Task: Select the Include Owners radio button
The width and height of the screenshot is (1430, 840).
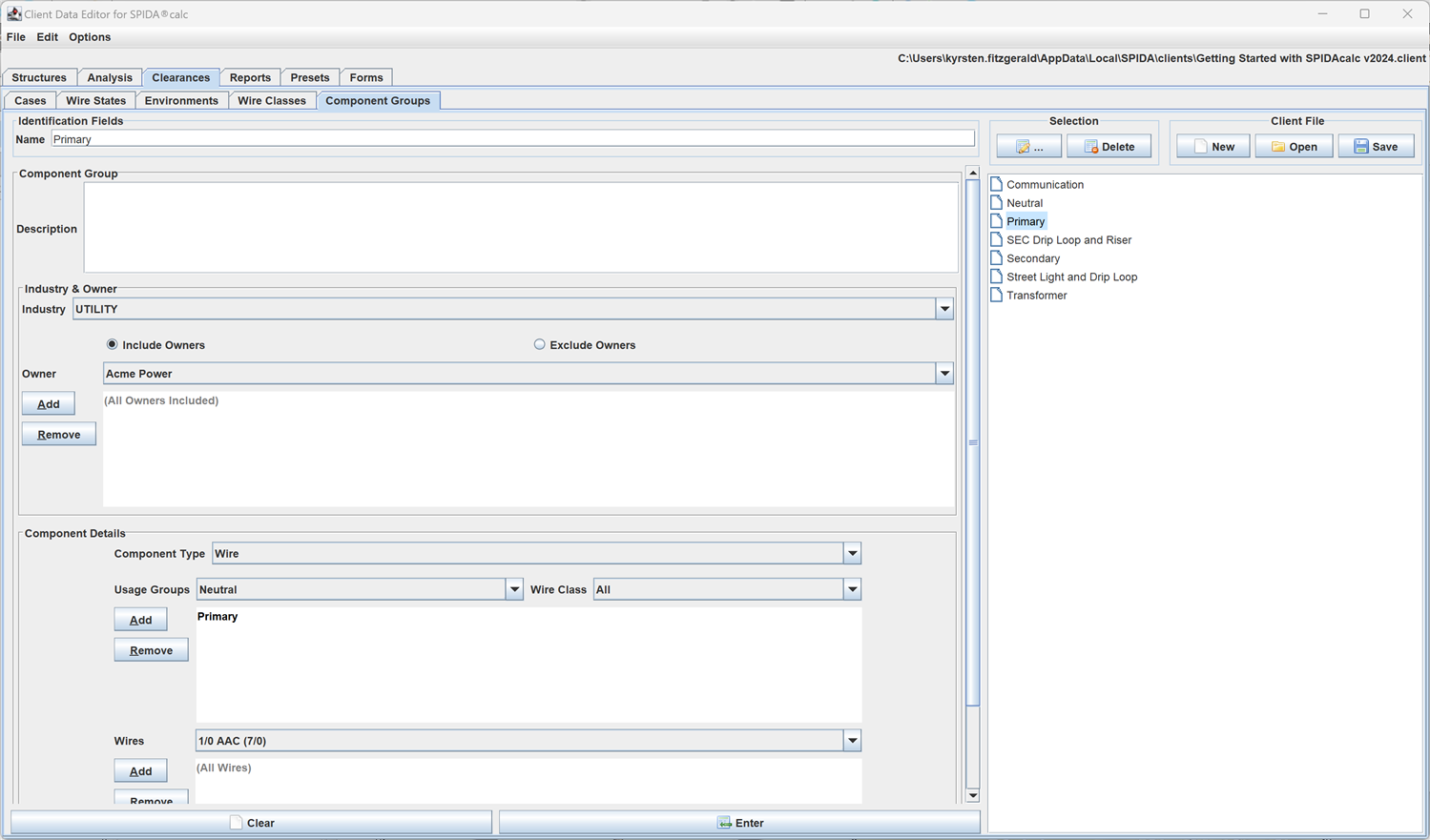Action: pos(113,344)
